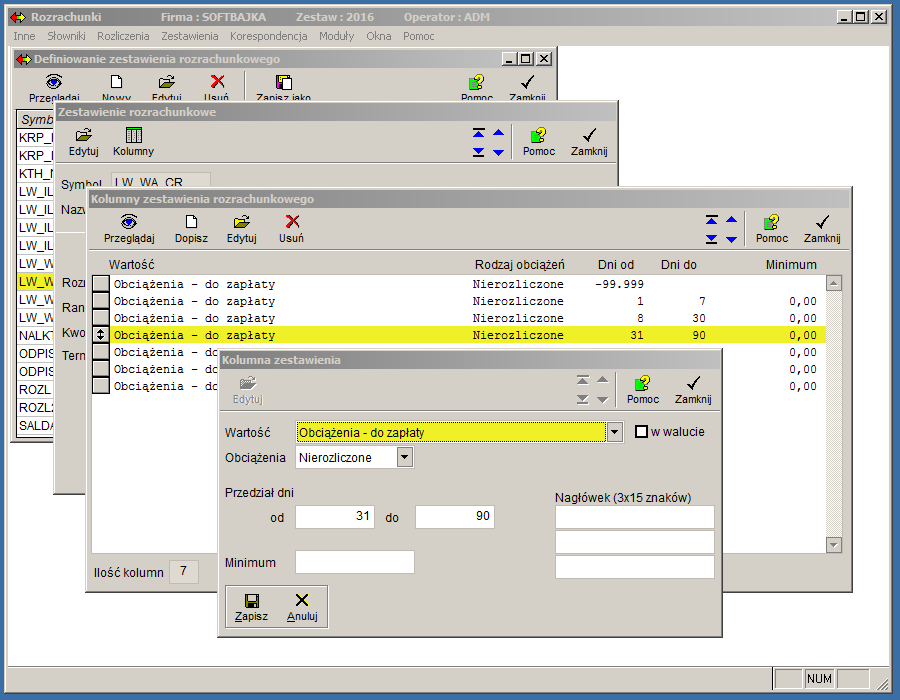The width and height of the screenshot is (900, 700).
Task: Click Usuń red X in Kolumny window
Action: [292, 221]
